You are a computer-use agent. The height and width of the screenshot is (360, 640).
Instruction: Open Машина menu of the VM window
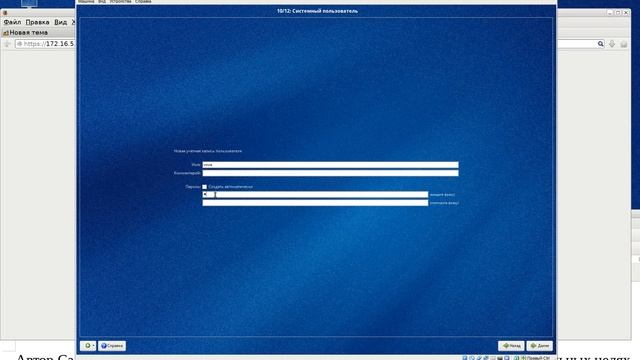pyautogui.click(x=86, y=2)
